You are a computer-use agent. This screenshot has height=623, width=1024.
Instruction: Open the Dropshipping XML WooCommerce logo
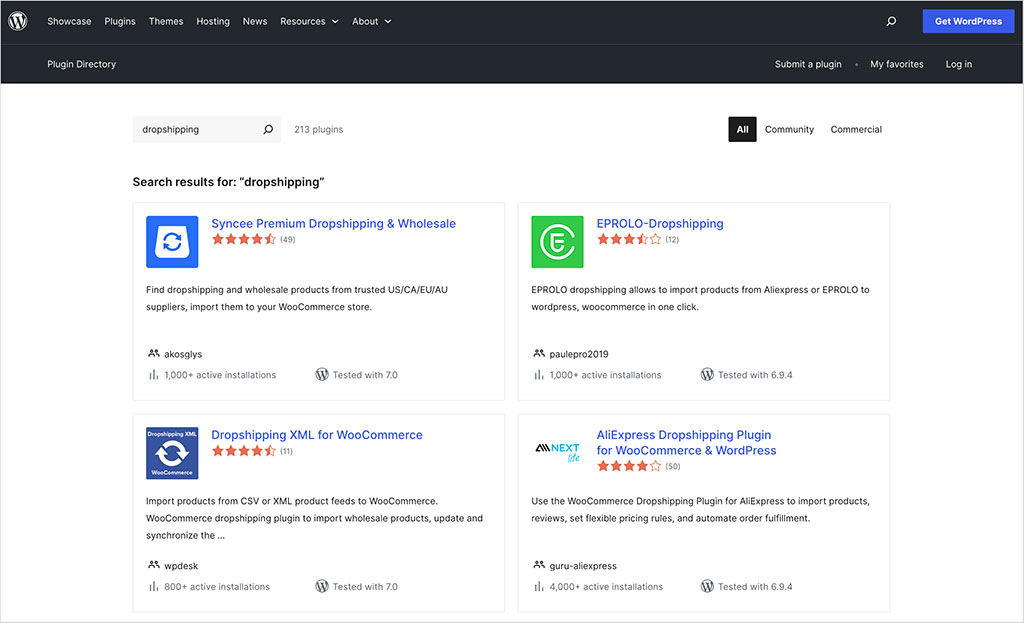point(172,453)
